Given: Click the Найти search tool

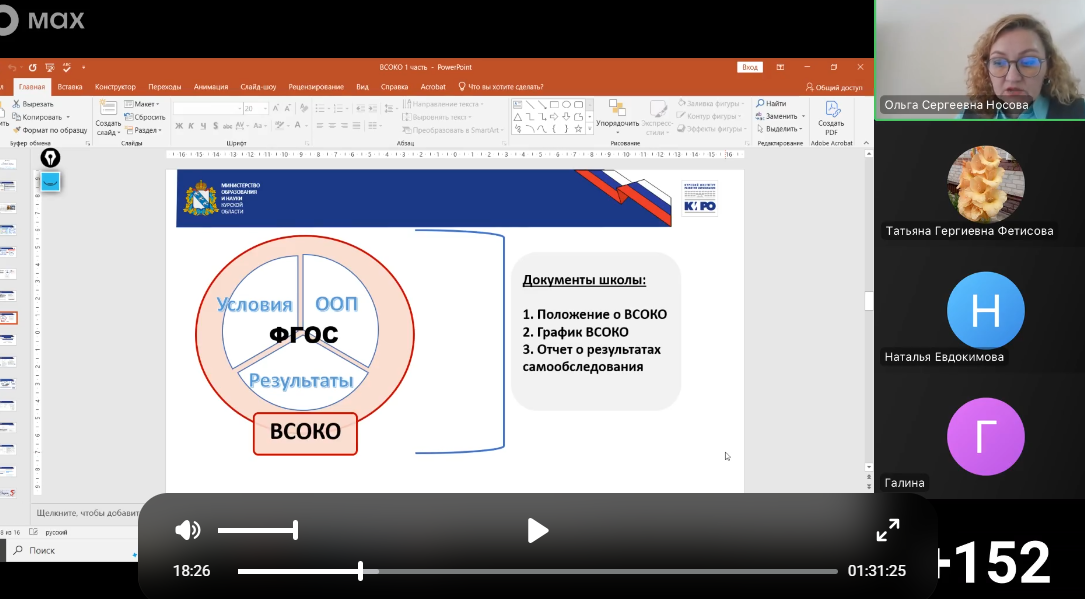Looking at the screenshot, I should tap(771, 103).
